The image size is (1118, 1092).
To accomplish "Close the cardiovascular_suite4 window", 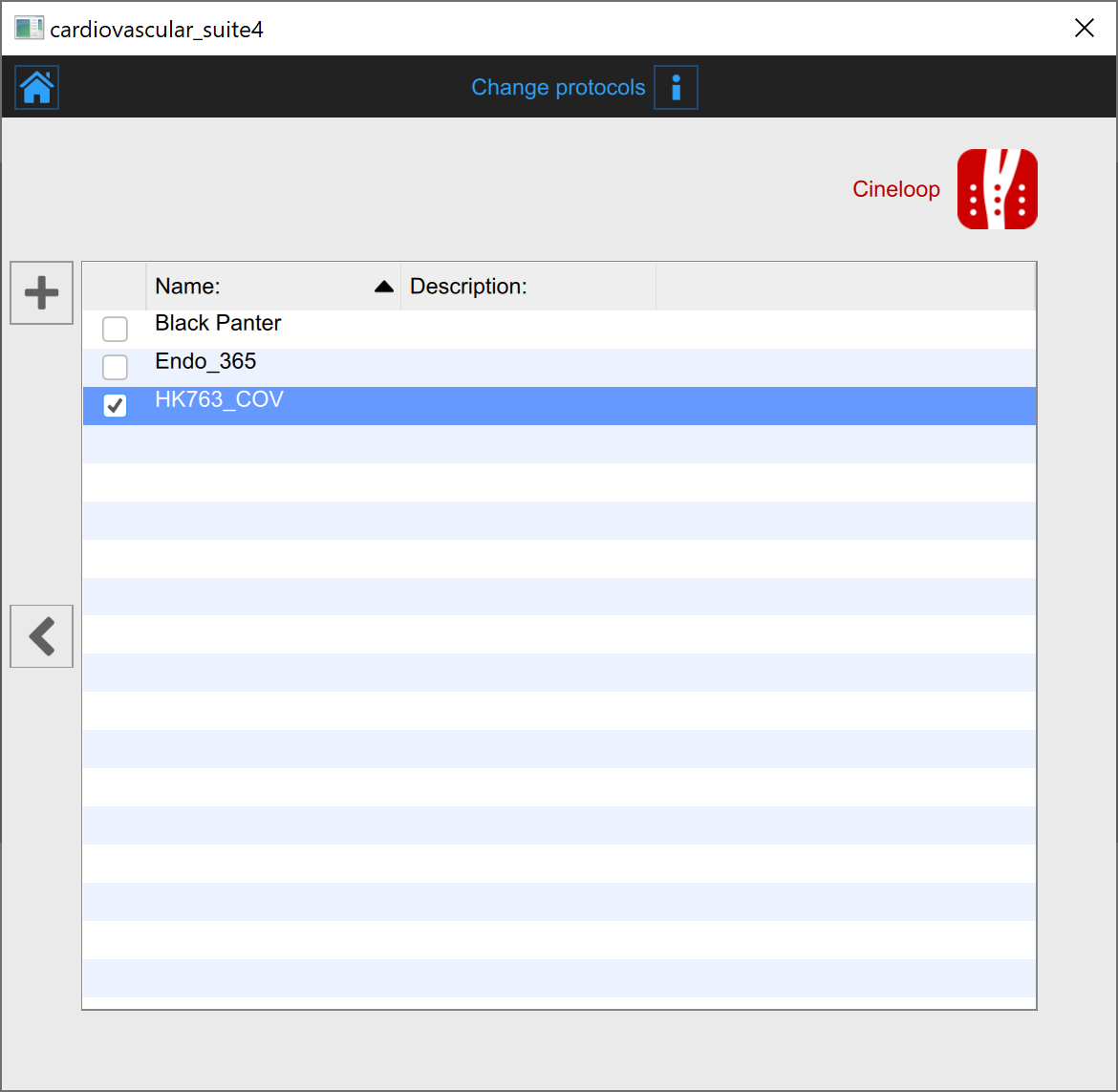I will click(1084, 29).
